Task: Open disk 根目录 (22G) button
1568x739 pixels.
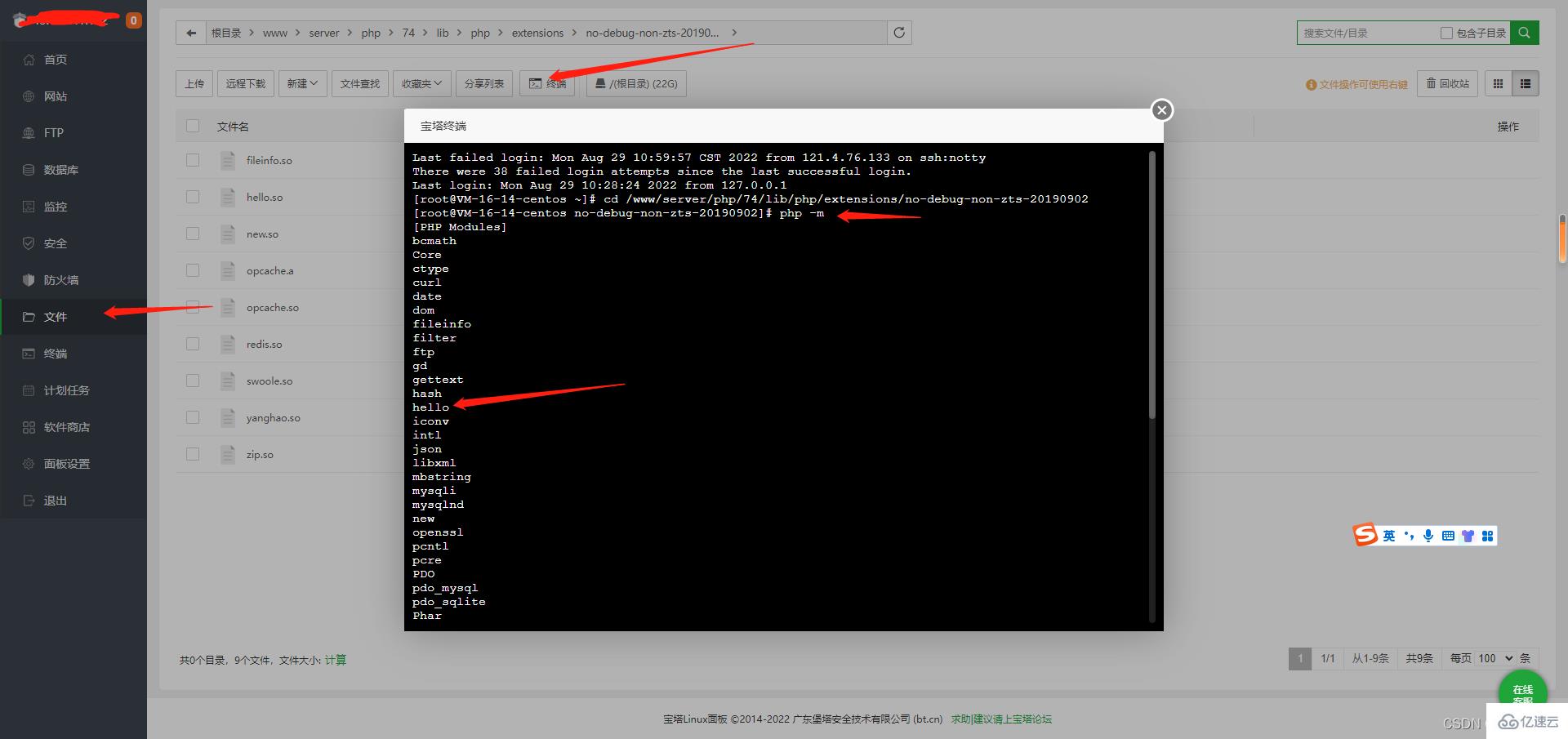Action: point(636,83)
